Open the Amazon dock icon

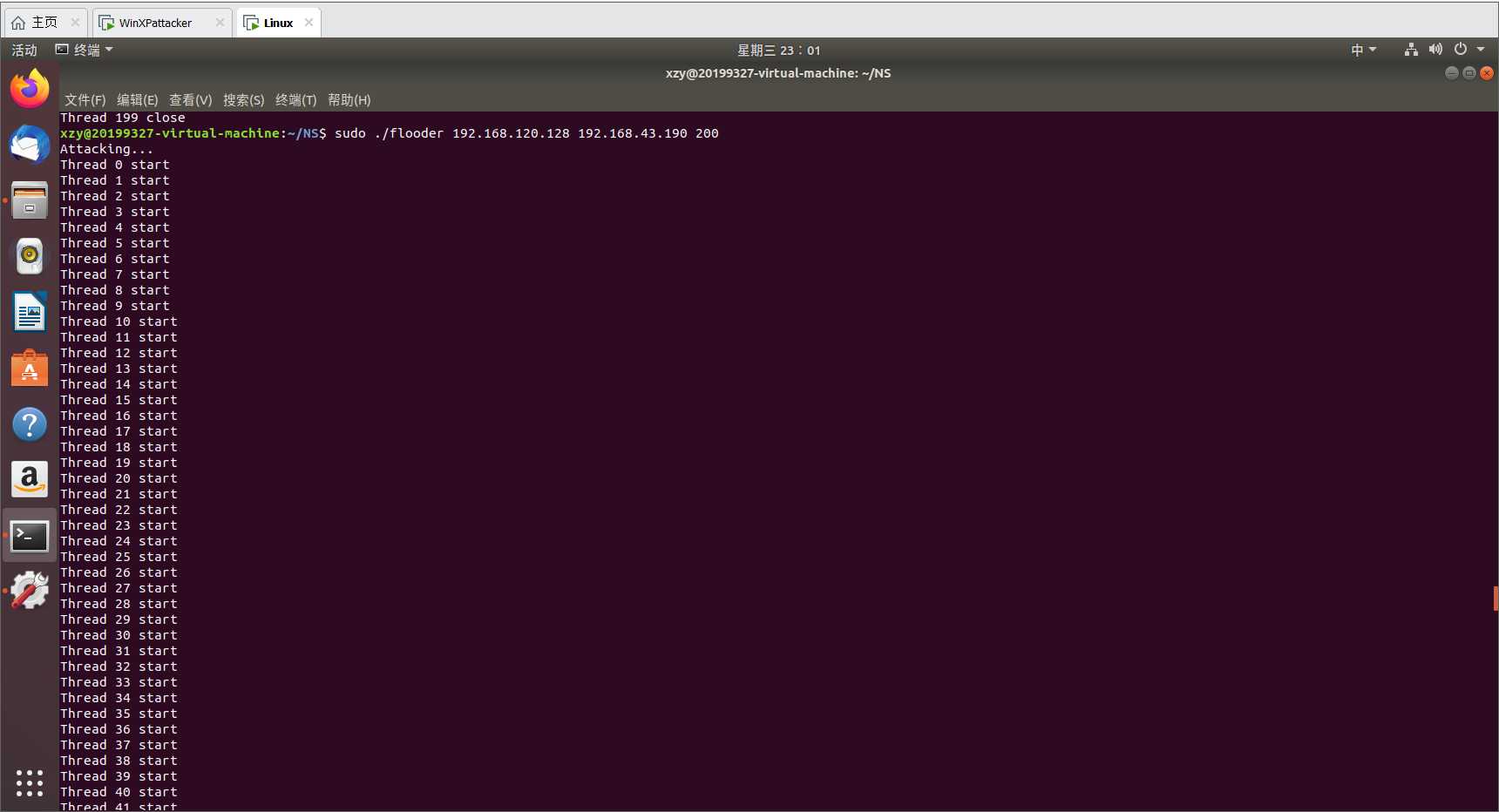click(30, 479)
